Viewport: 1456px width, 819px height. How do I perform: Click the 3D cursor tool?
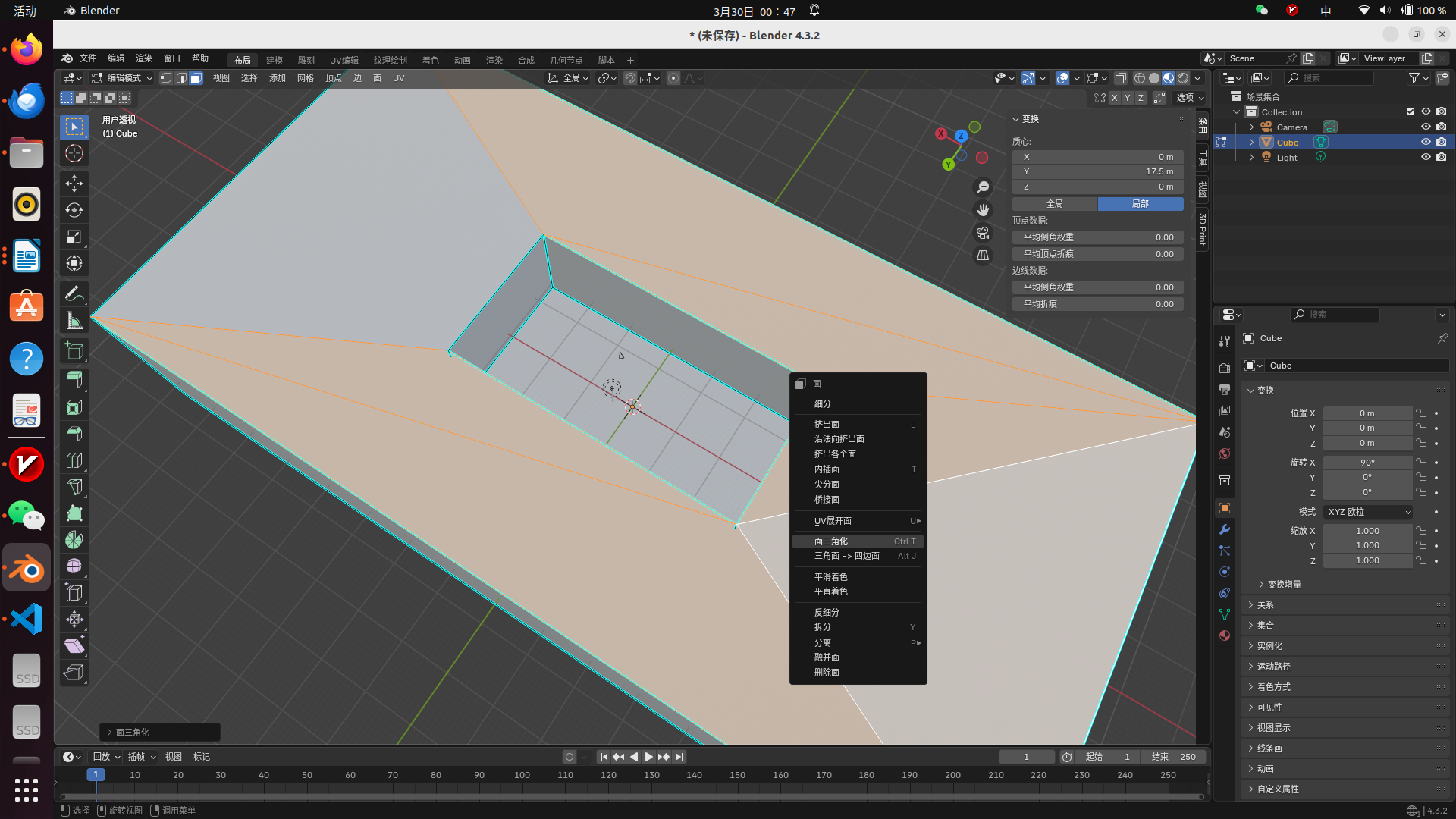[74, 153]
